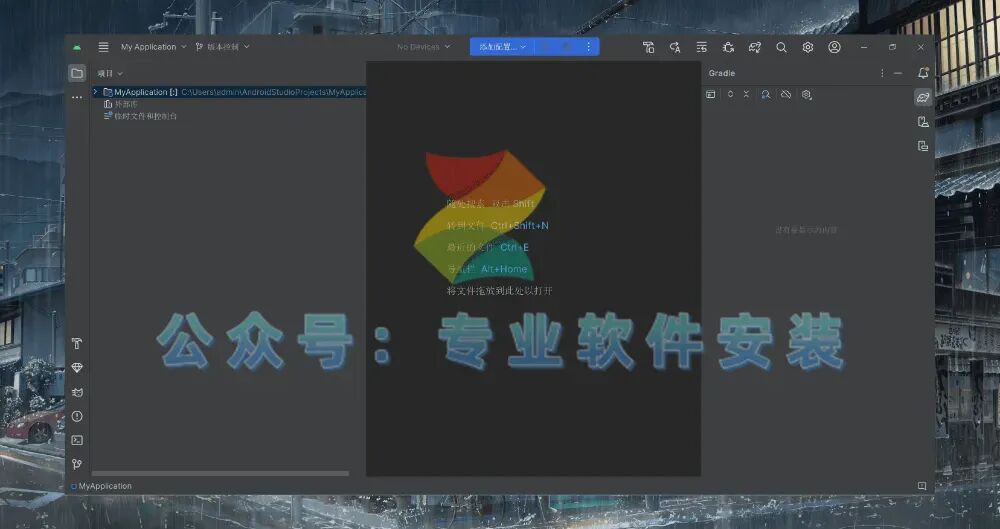Toggle the Gradle elephant tool window

923,98
